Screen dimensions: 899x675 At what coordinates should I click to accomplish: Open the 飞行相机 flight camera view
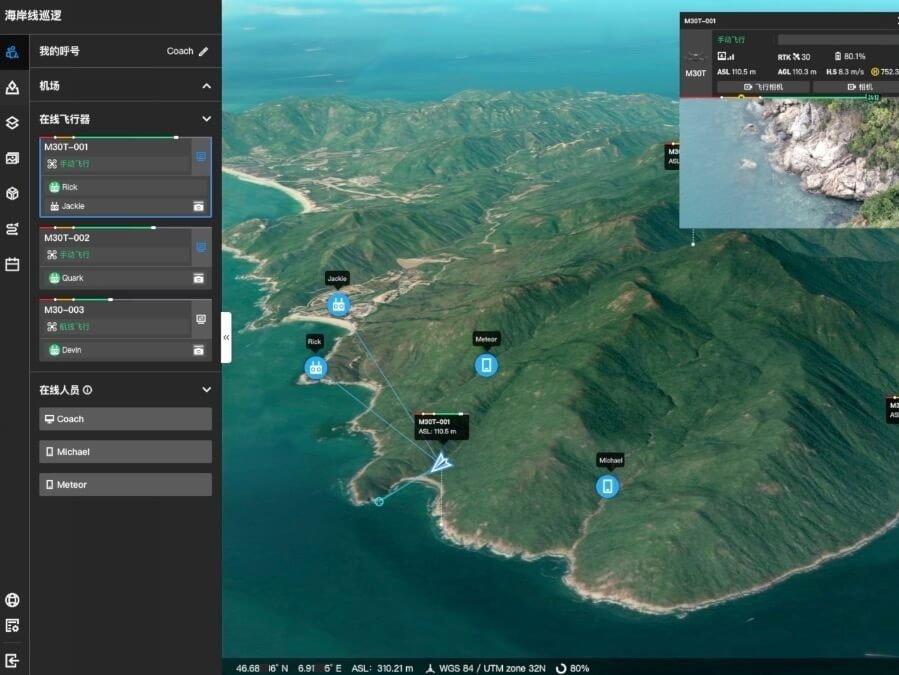pyautogui.click(x=763, y=87)
